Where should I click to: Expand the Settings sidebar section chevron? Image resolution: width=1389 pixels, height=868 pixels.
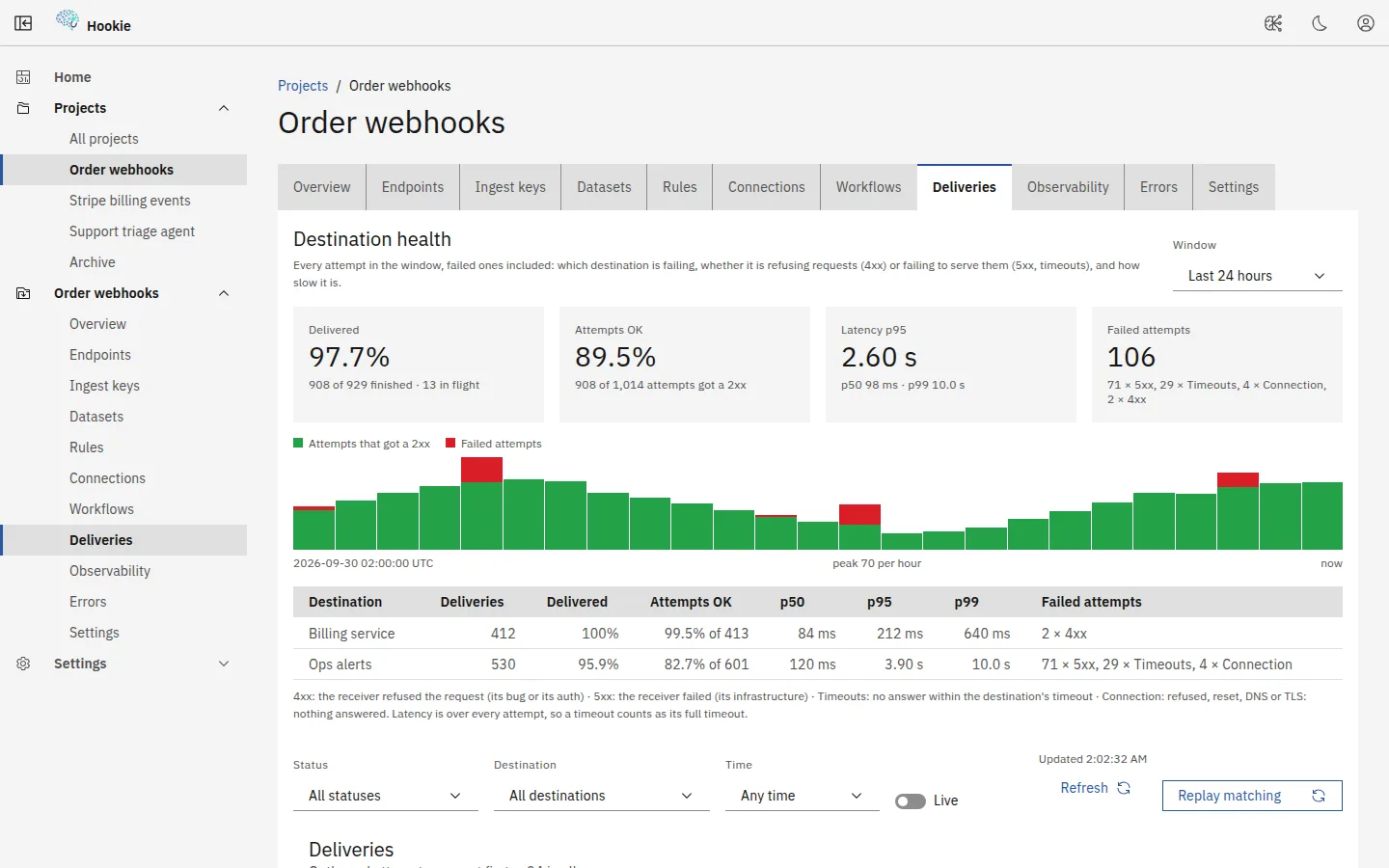[224, 664]
